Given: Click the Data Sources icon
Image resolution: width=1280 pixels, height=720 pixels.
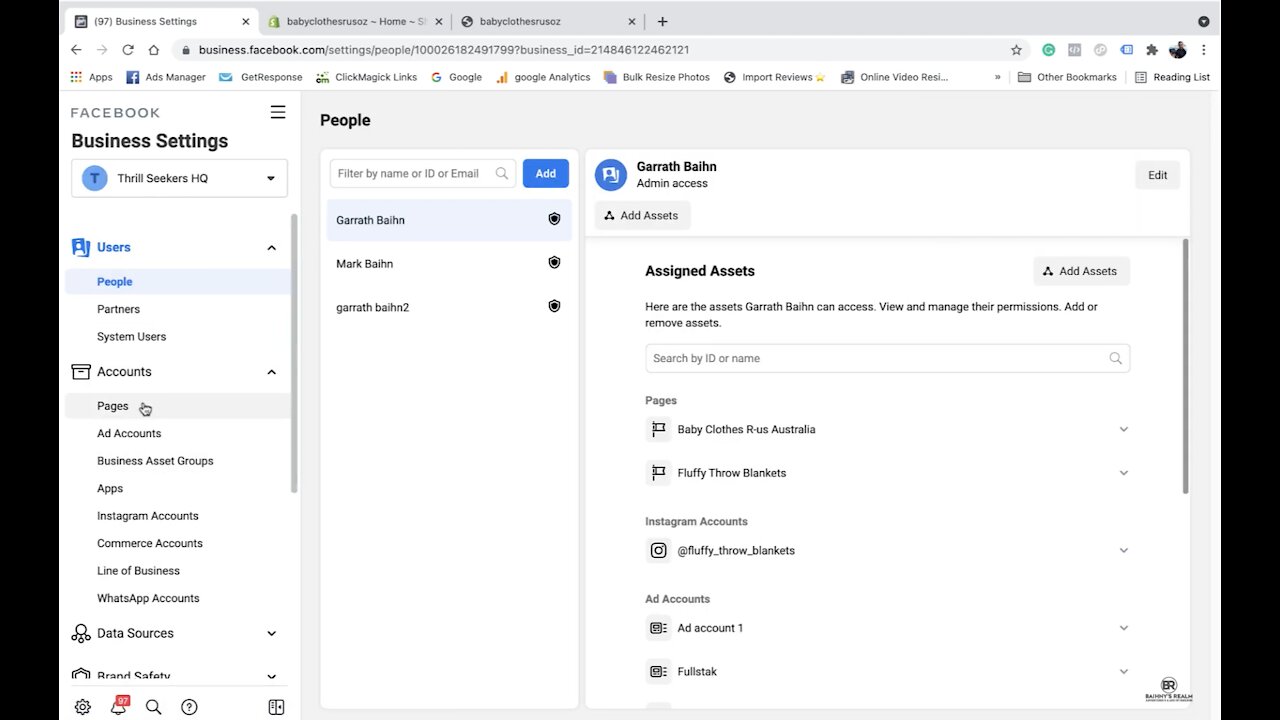Looking at the screenshot, I should tap(81, 633).
